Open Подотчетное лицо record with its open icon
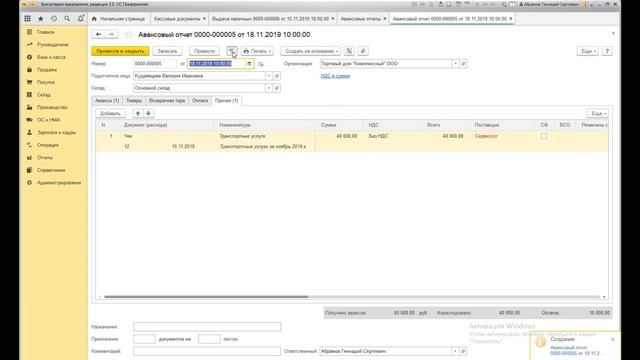The image size is (640, 360). 276,76
